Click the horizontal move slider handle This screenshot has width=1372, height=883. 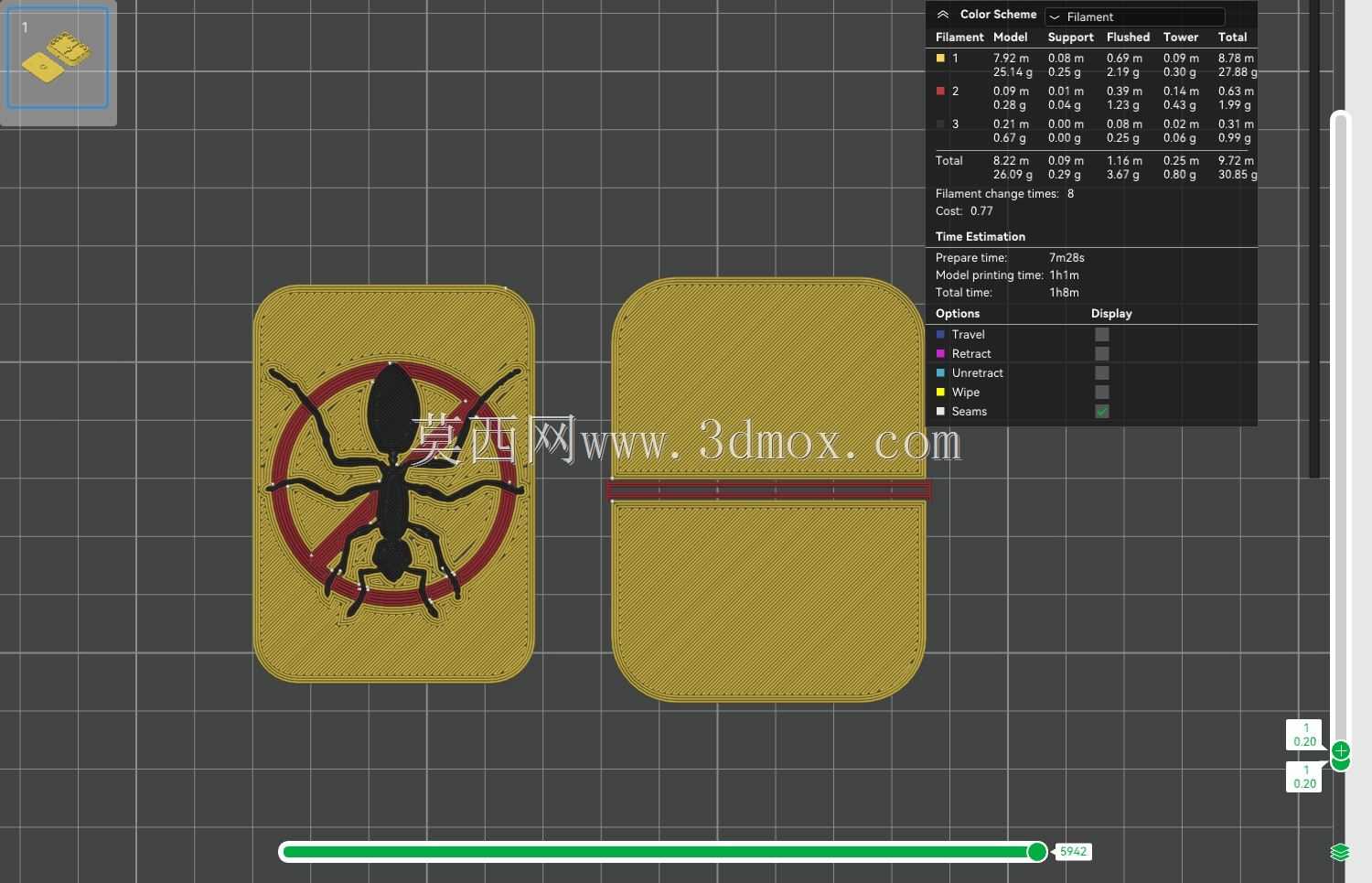[1037, 852]
